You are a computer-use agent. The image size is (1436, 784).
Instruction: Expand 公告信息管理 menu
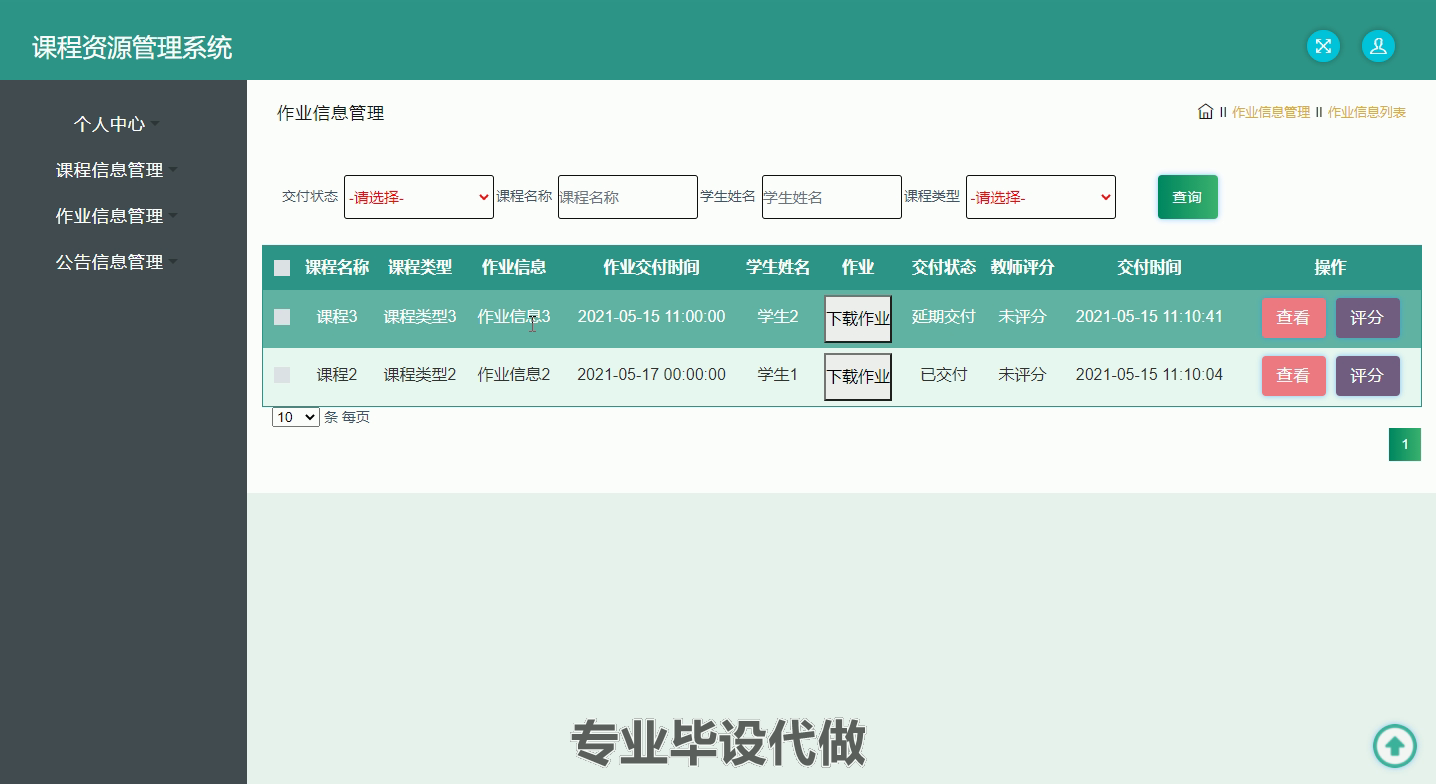click(x=116, y=262)
